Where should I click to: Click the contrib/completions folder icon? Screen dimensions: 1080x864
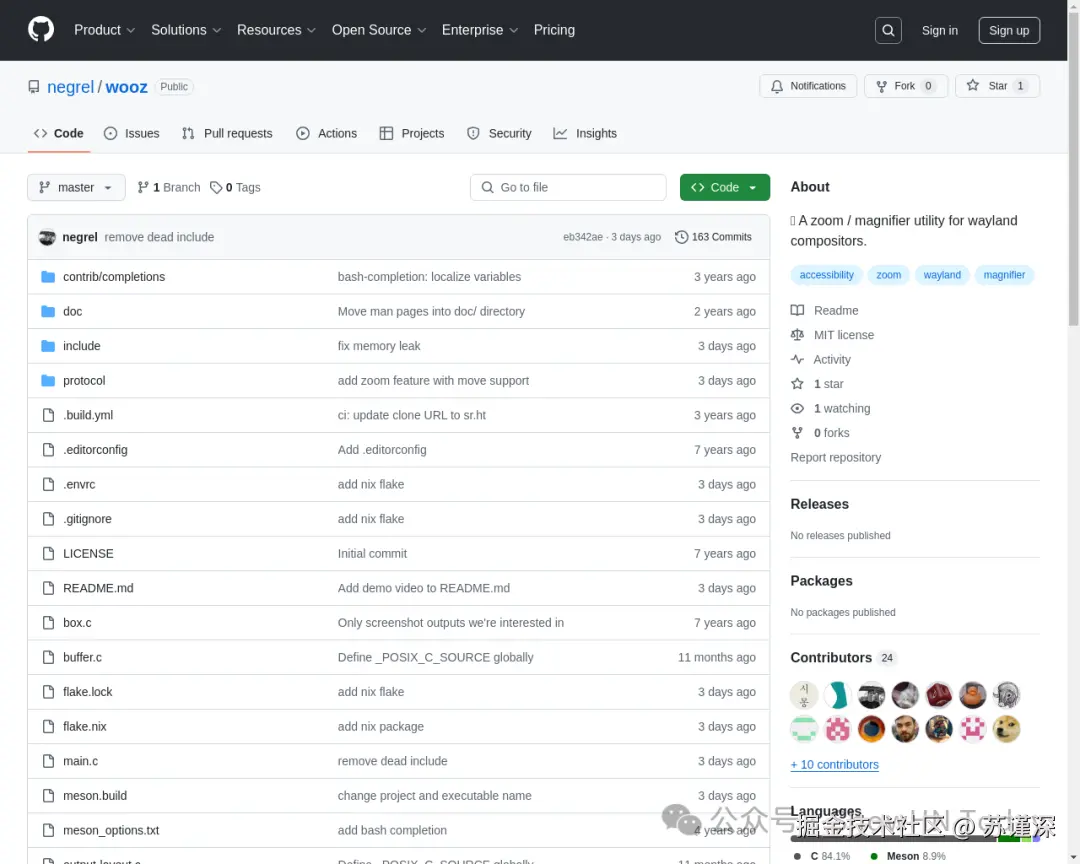(x=48, y=277)
